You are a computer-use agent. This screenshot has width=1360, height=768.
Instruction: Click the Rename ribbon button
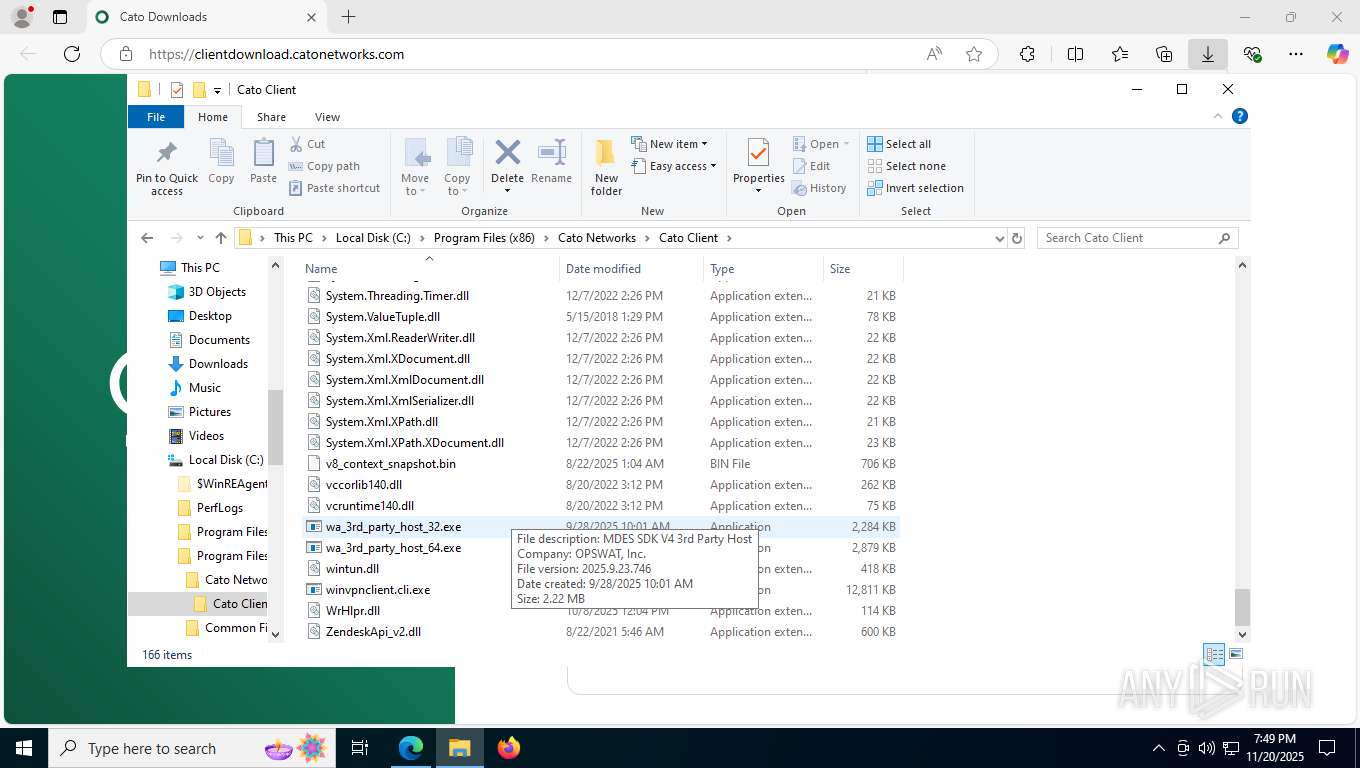[x=551, y=163]
